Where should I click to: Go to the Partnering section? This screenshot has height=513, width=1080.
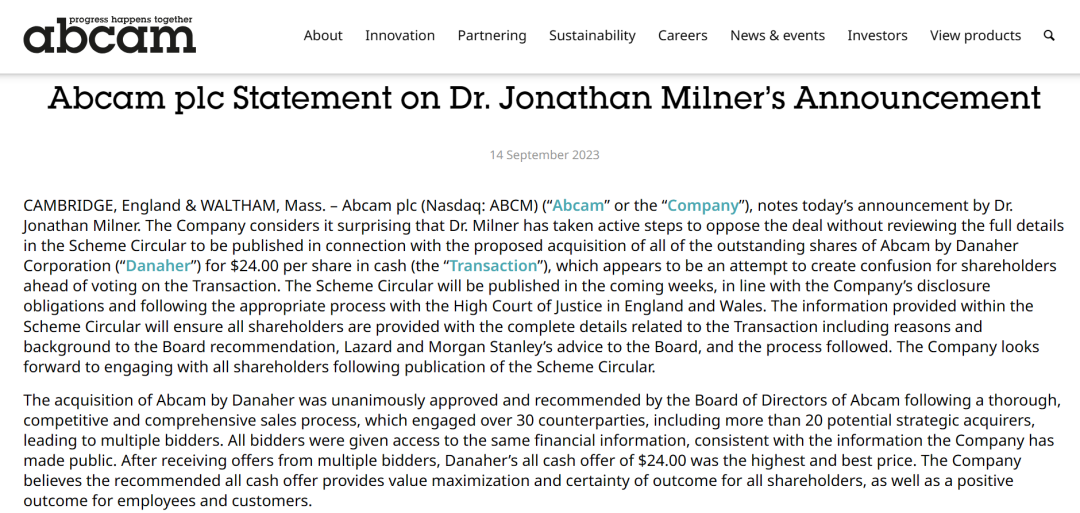tap(492, 35)
